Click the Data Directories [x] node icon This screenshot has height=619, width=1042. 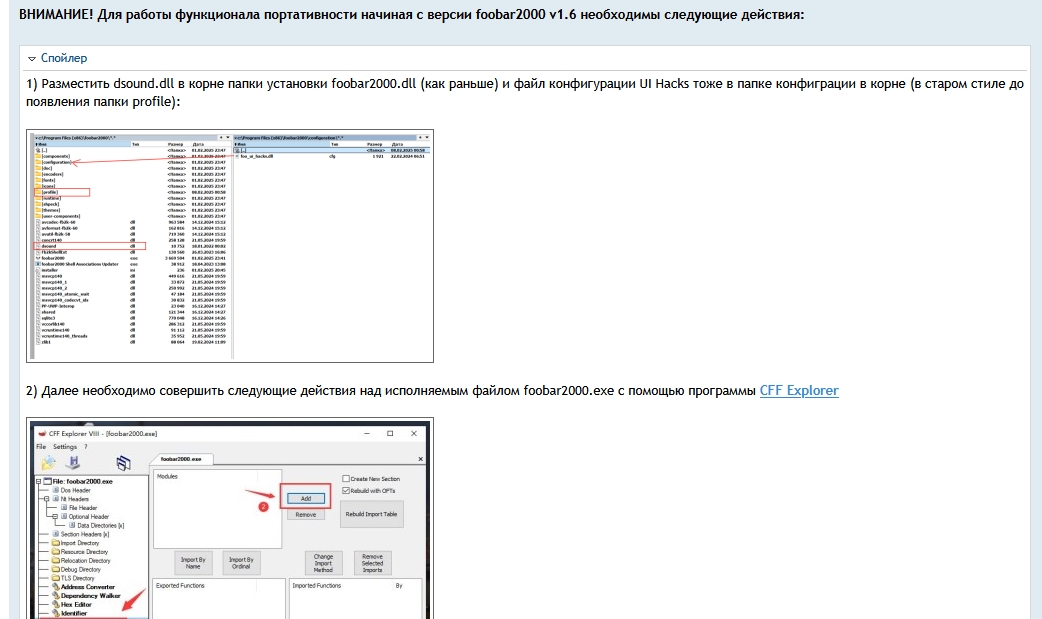72,525
